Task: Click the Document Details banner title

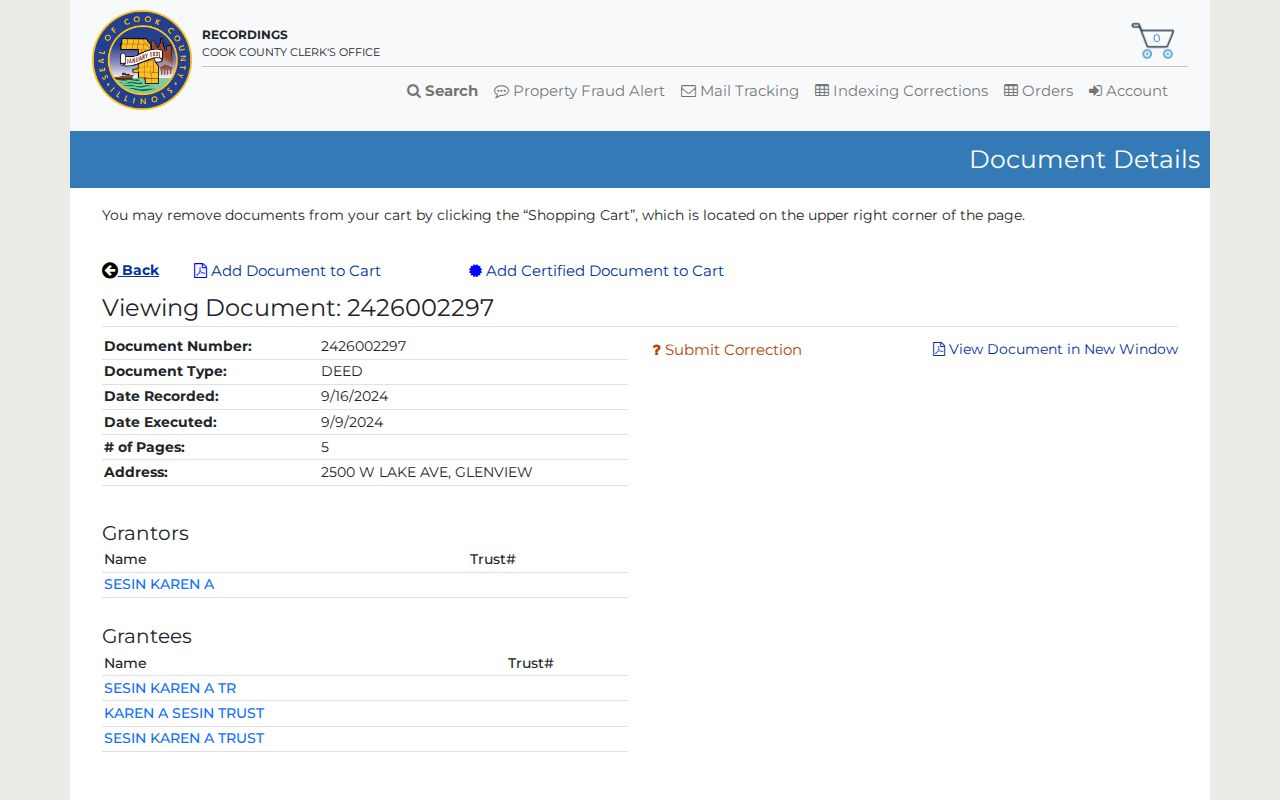Action: tap(1084, 159)
